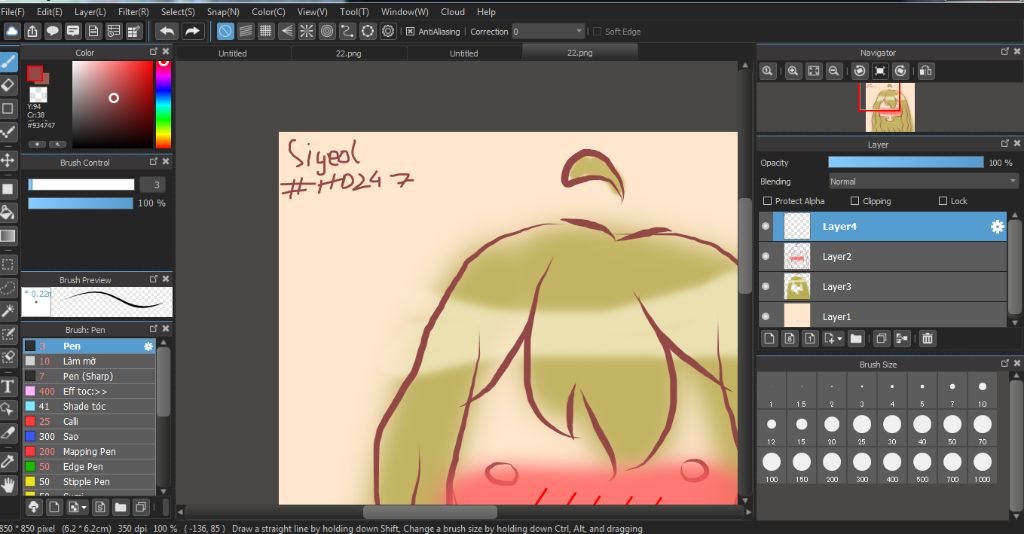Zoom out using Navigator magnifier minus
1024x534 pixels.
pos(833,71)
